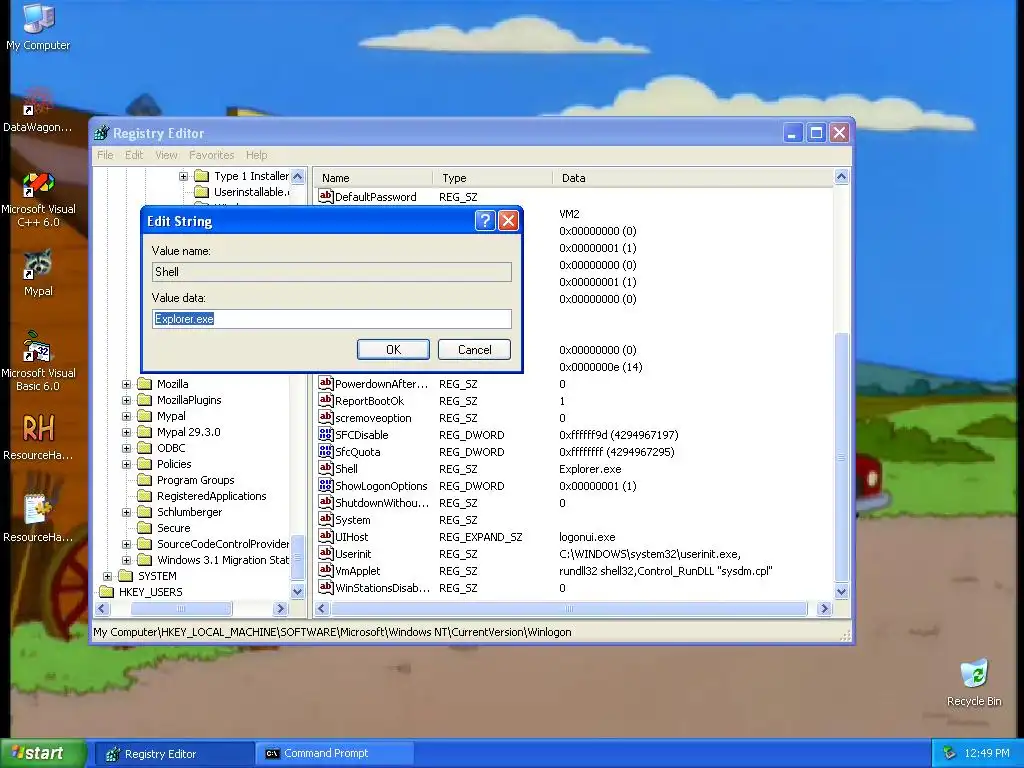Image resolution: width=1024 pixels, height=768 pixels.
Task: Open the DataWagon desktop shortcut
Action: 38,110
